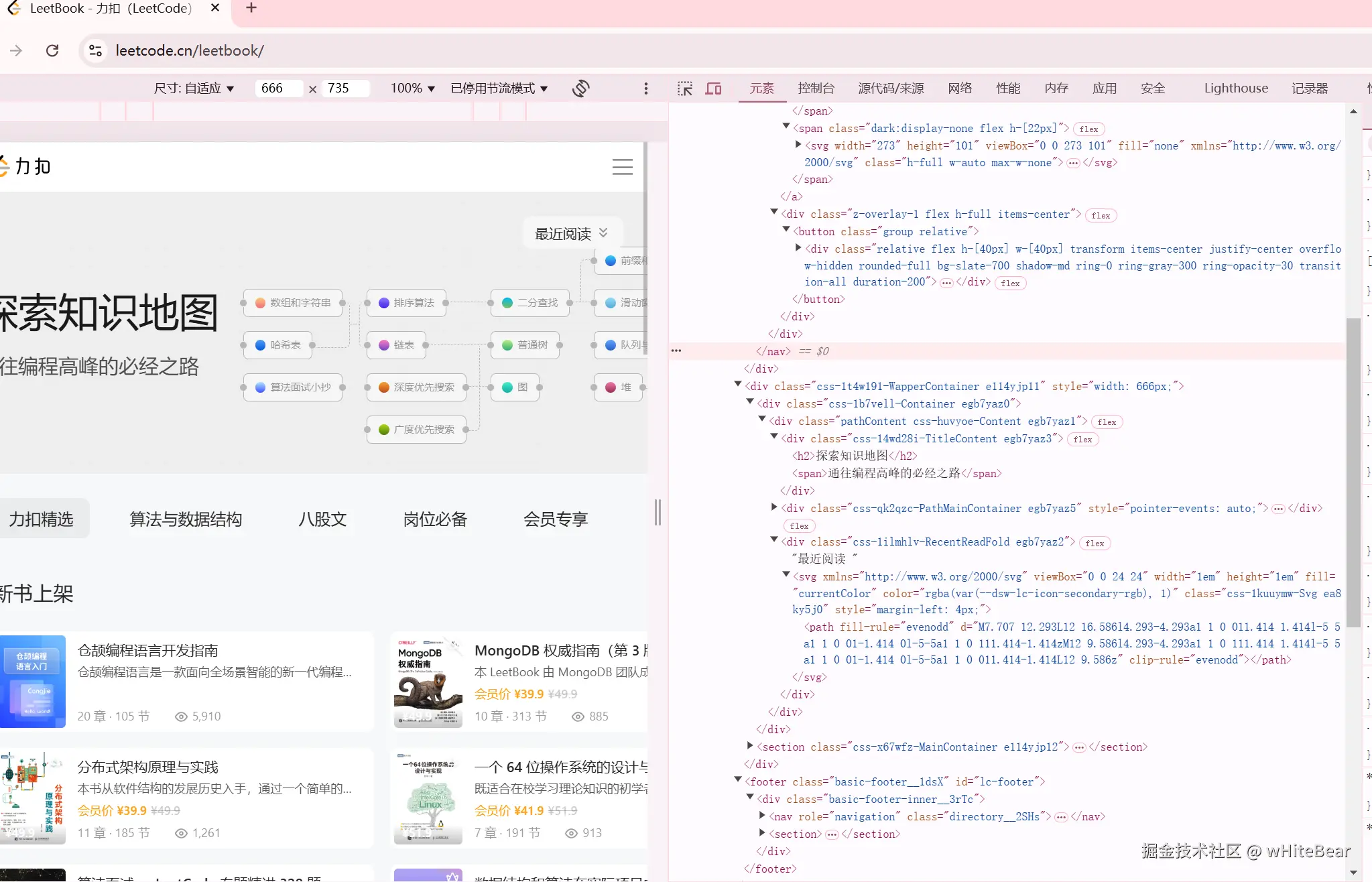The image size is (1372, 882).
Task: Select the 算法与数据结构 category link
Action: coord(186,519)
